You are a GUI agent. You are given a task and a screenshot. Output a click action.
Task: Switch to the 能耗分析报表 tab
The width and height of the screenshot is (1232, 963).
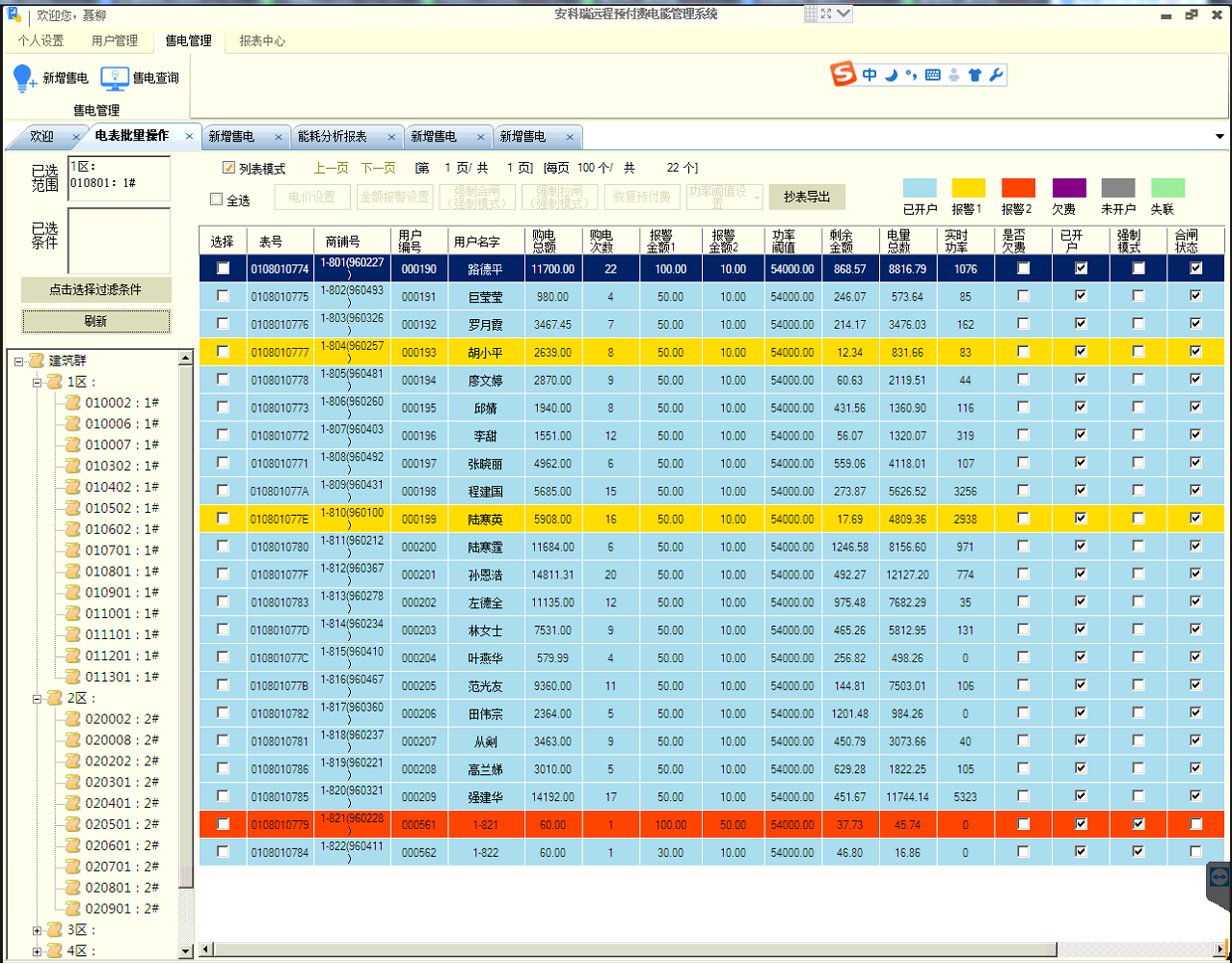(333, 137)
